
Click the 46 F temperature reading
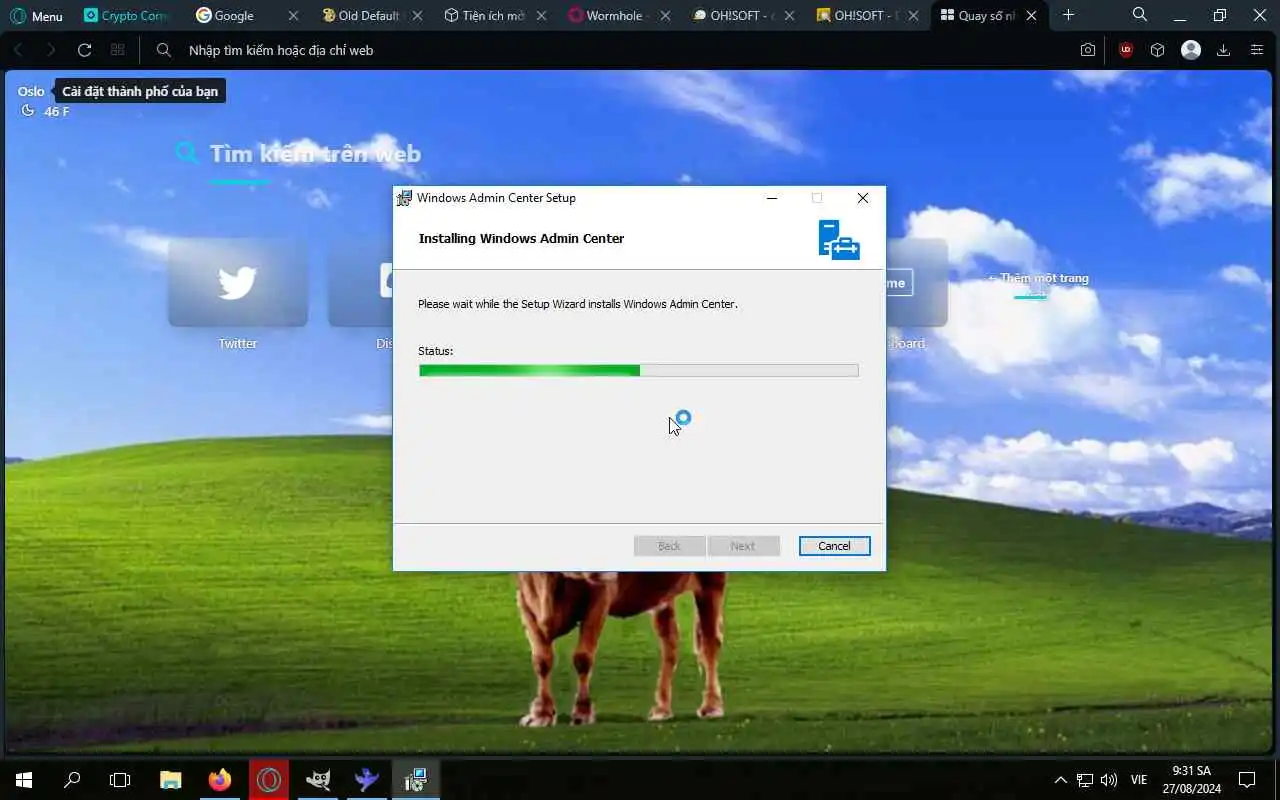coord(57,111)
